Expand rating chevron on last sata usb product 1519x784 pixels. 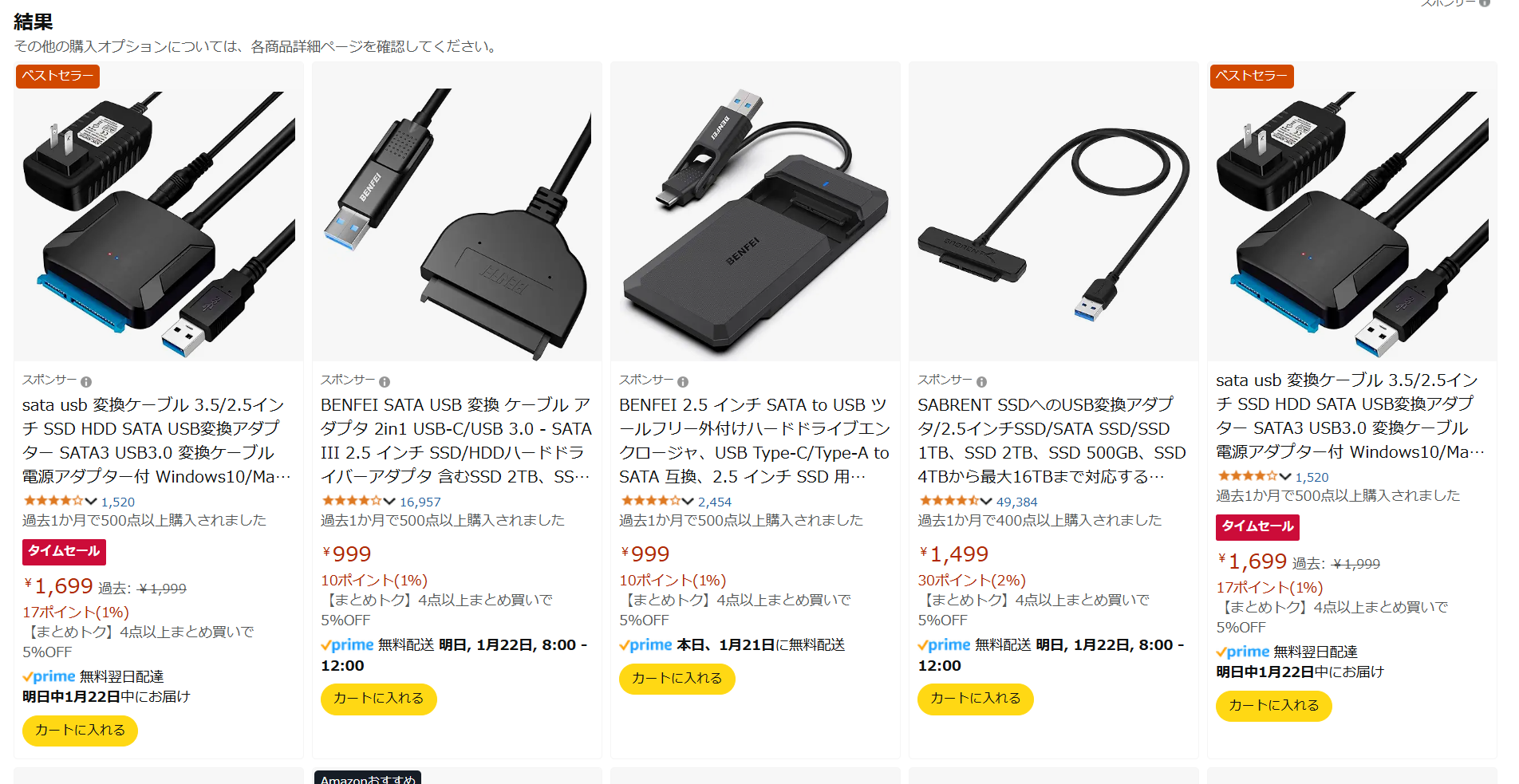[1284, 477]
